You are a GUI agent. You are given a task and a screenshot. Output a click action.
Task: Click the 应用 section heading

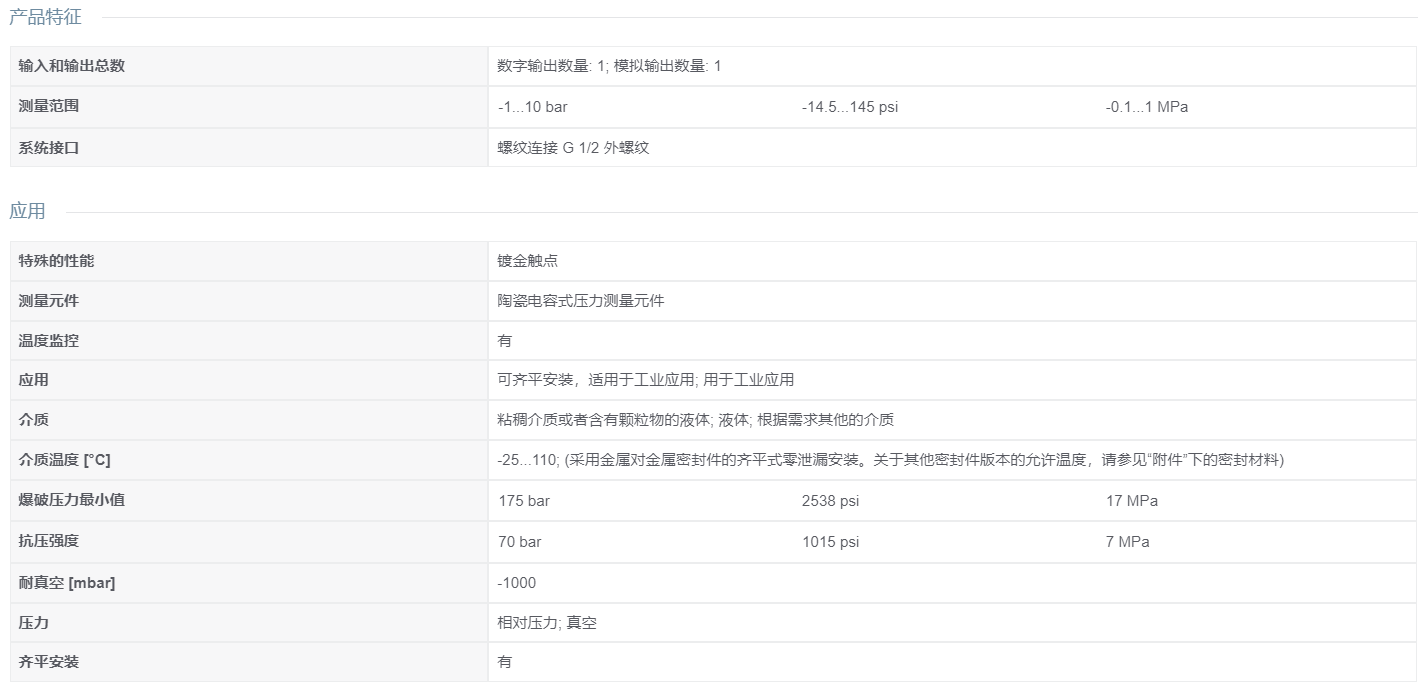pyautogui.click(x=27, y=211)
